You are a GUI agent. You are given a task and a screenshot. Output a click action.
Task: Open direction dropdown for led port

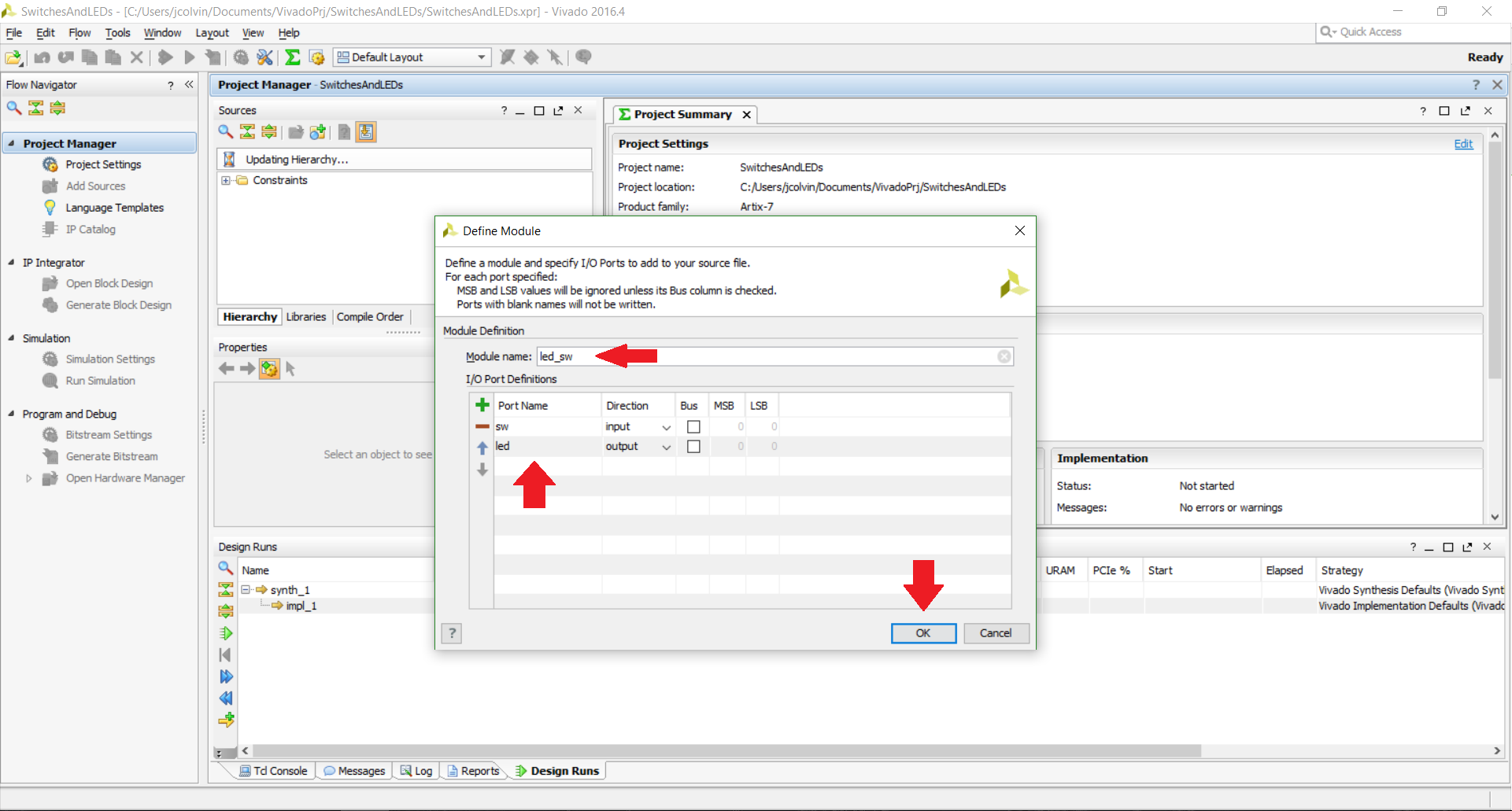[x=667, y=447]
